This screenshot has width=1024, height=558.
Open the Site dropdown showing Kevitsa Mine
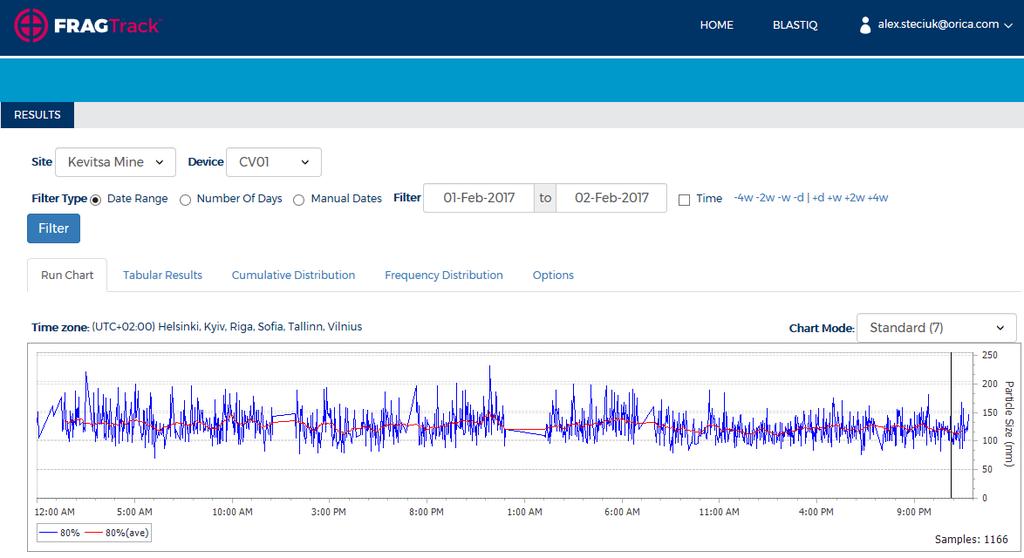point(116,162)
